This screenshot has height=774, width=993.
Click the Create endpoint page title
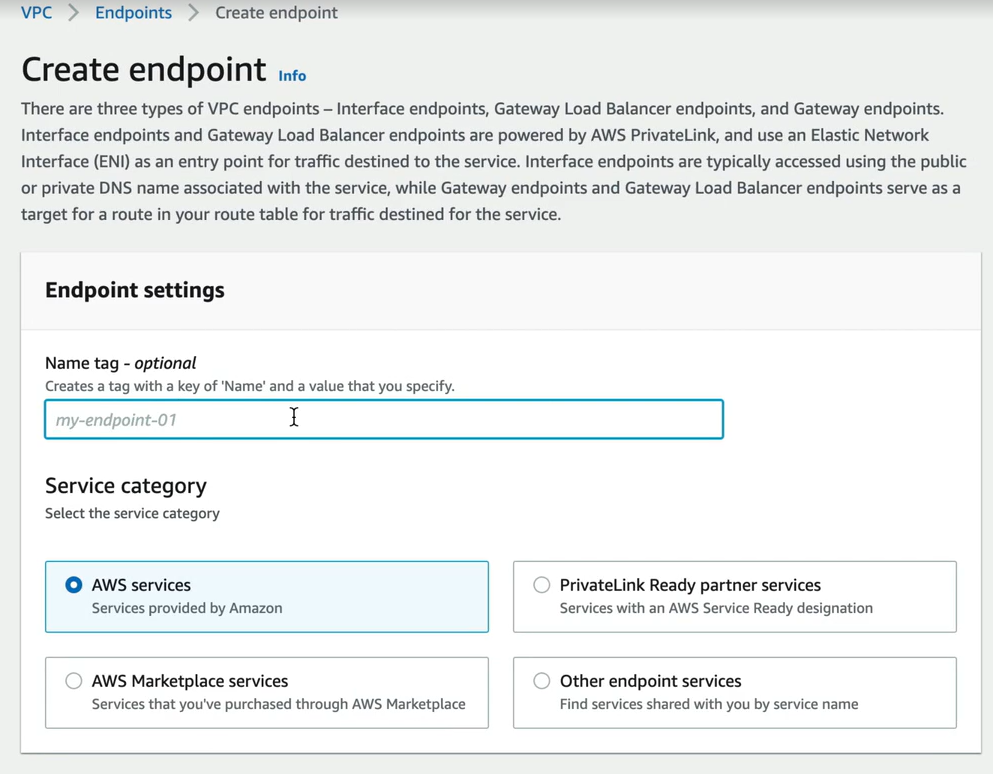tap(144, 69)
